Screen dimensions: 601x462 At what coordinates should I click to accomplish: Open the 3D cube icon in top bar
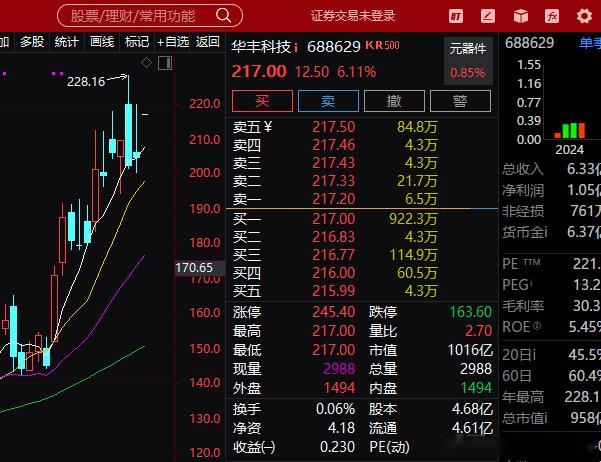(x=520, y=16)
